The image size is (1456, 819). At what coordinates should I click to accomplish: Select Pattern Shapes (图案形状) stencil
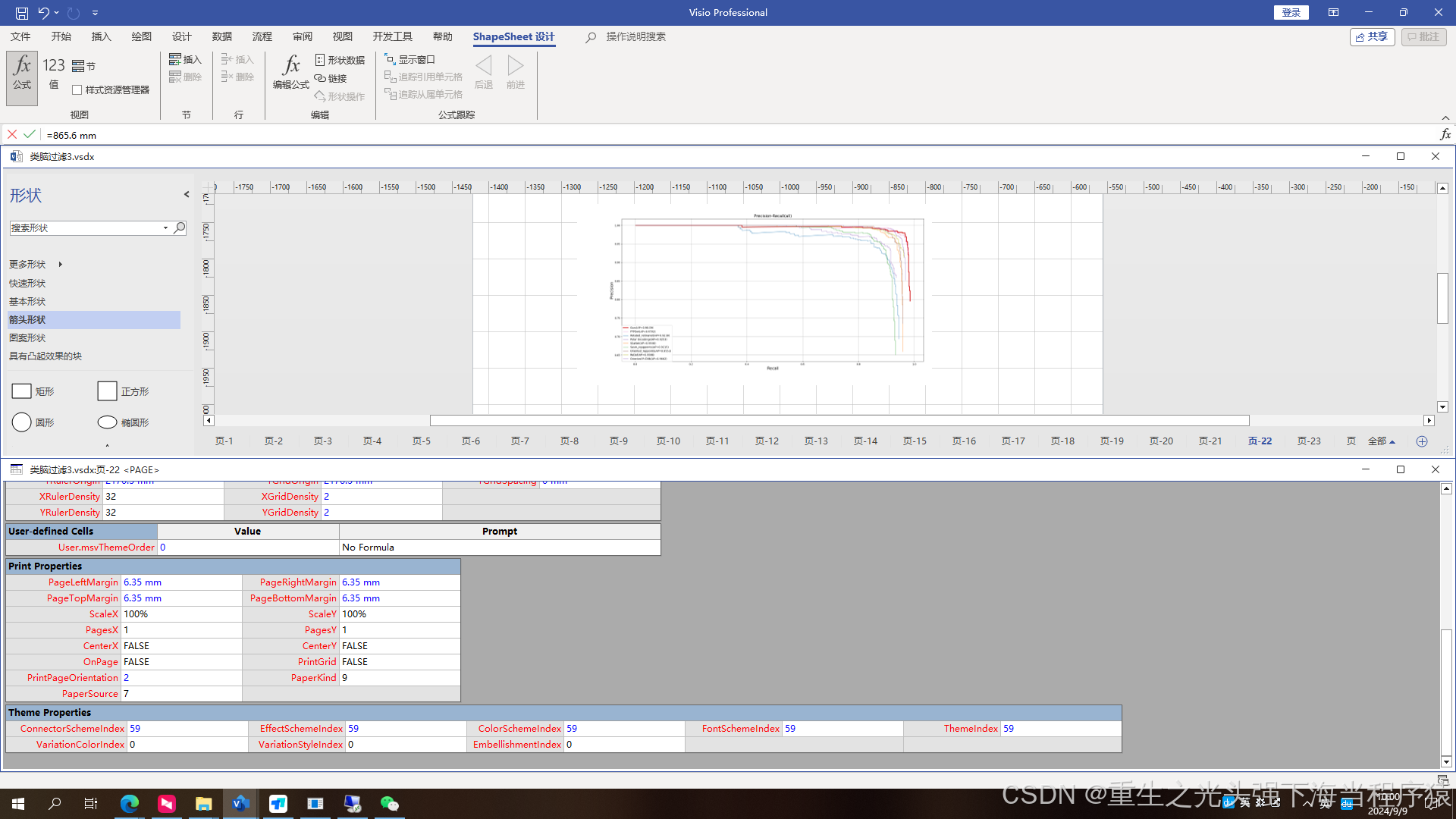[27, 337]
